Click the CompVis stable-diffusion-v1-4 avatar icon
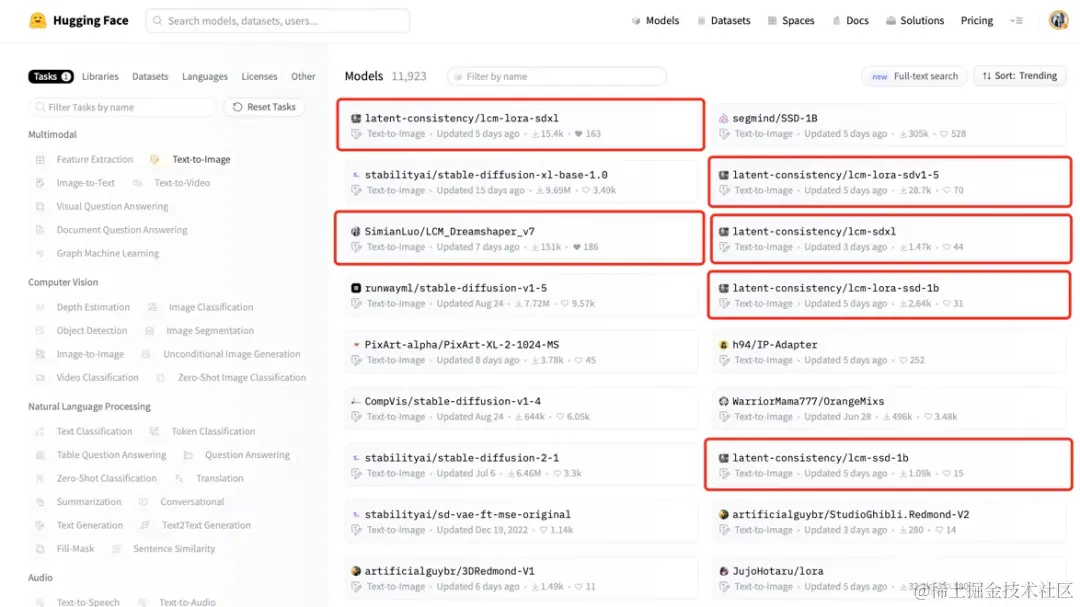1080x607 pixels. [x=356, y=401]
